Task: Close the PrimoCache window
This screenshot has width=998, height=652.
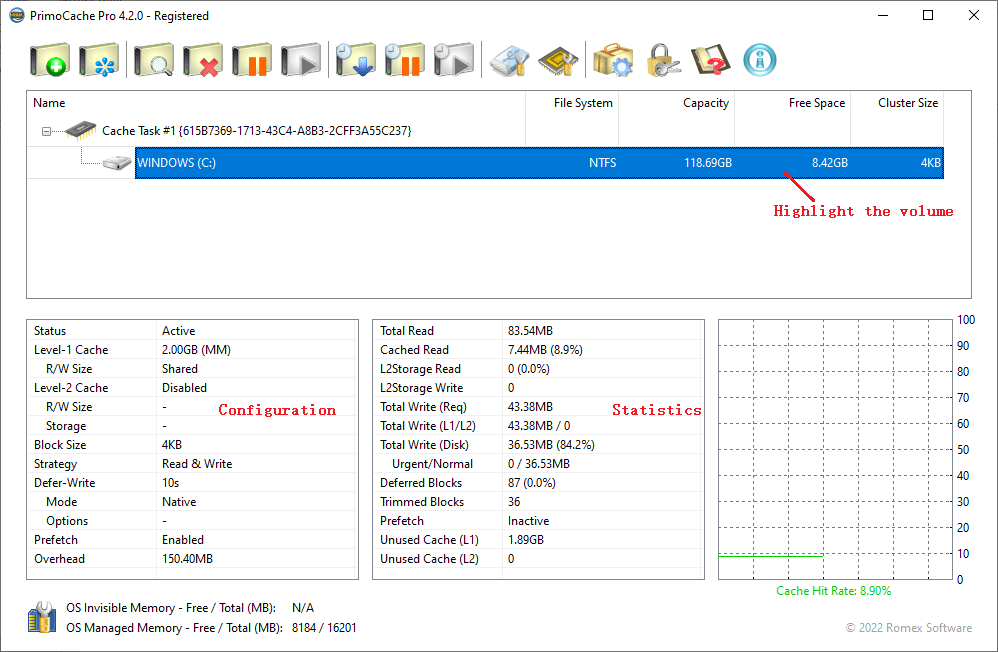Action: [974, 15]
